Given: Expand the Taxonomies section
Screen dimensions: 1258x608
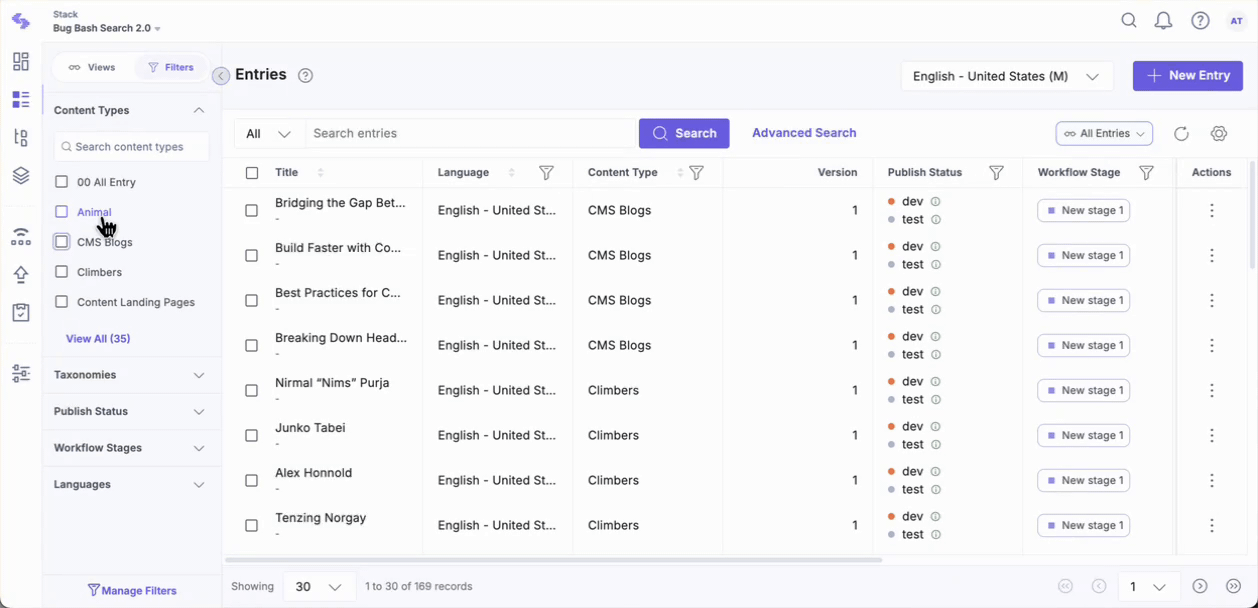Looking at the screenshot, I should (x=199, y=375).
